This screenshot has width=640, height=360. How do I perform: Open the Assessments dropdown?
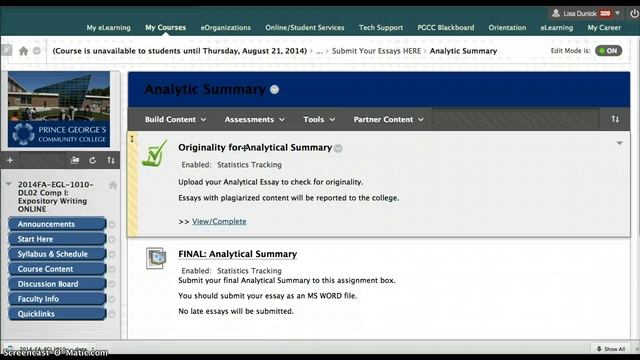point(254,119)
